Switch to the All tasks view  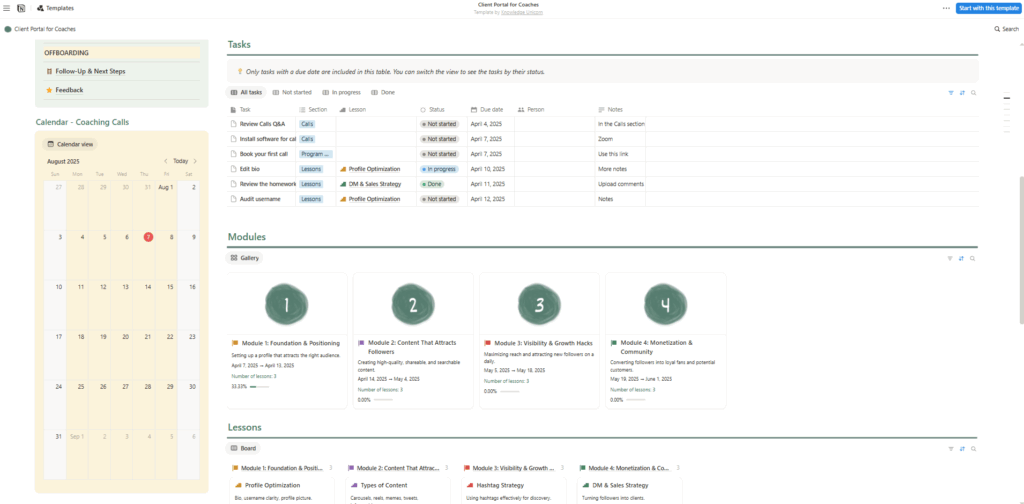click(x=246, y=93)
